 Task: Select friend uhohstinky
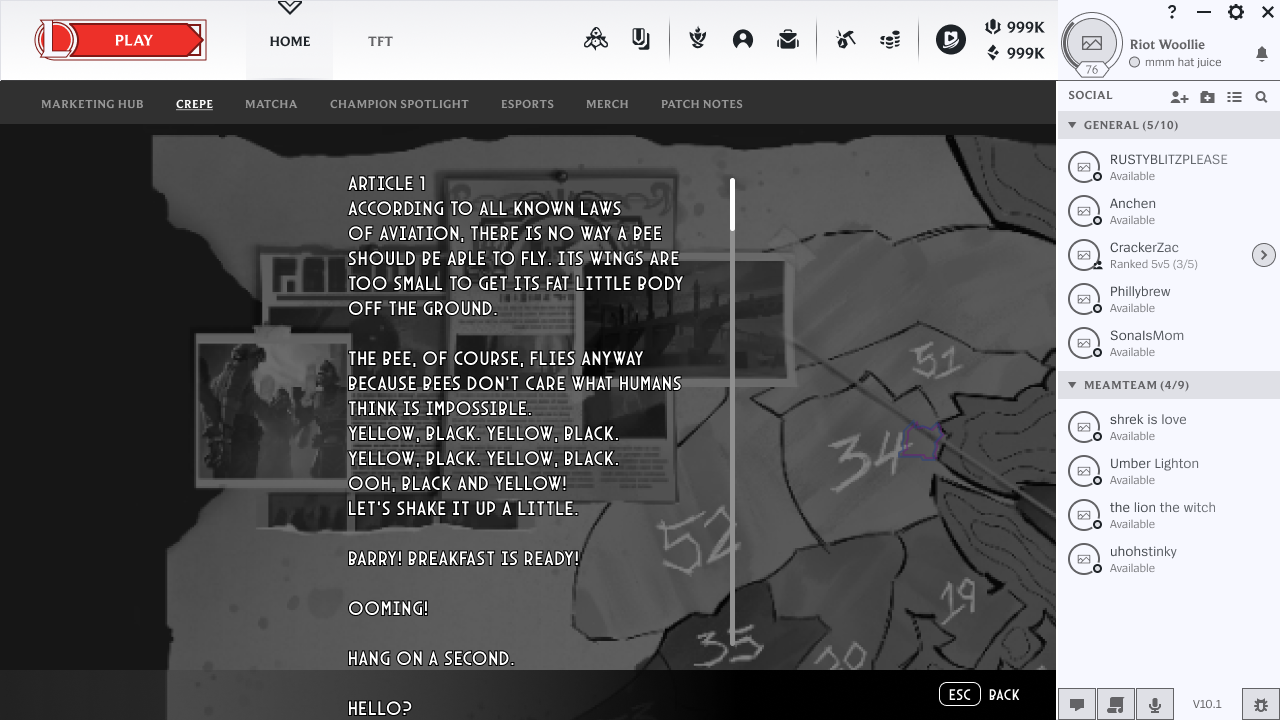pos(1168,559)
